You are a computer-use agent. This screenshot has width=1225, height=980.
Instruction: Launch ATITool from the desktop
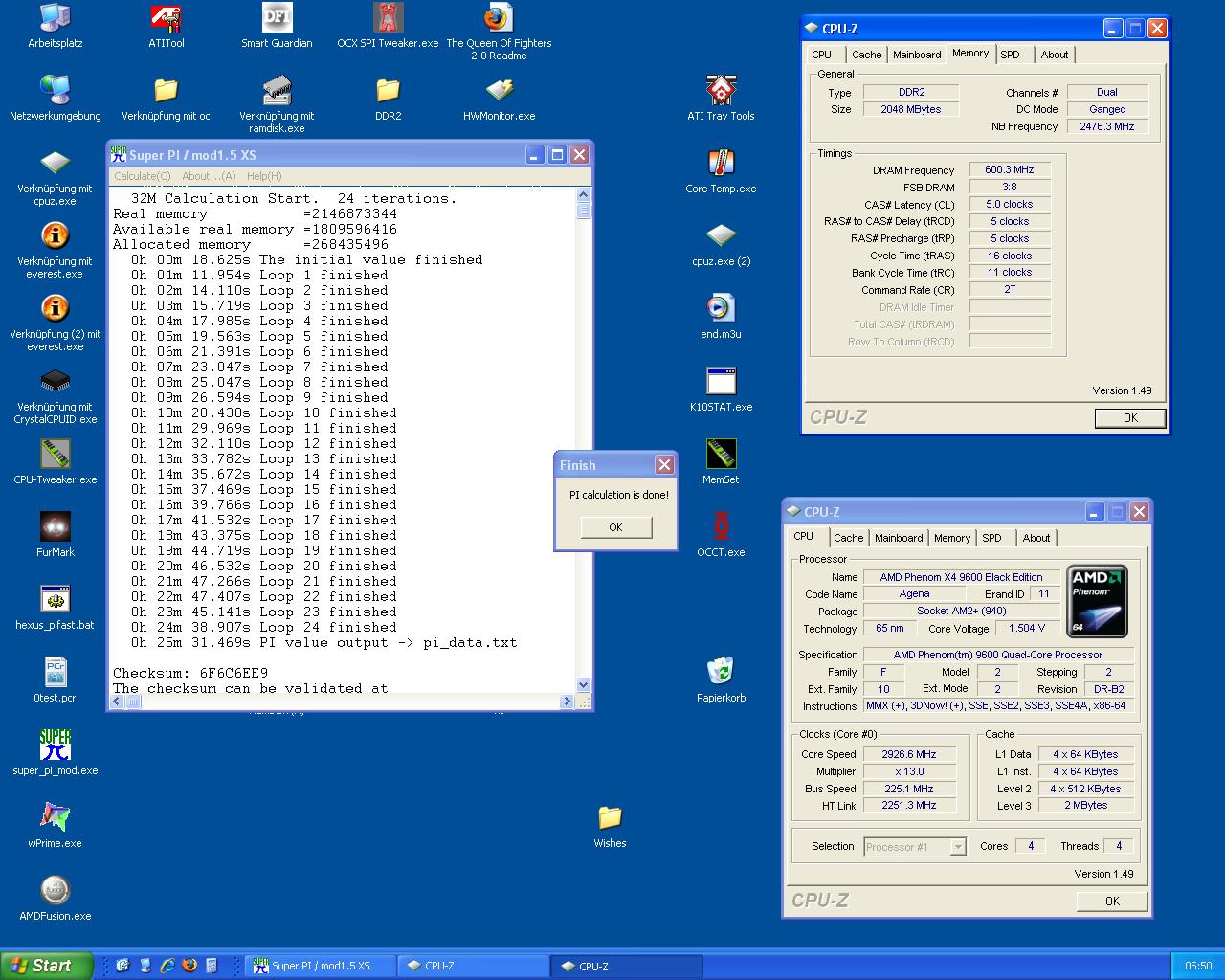167,26
